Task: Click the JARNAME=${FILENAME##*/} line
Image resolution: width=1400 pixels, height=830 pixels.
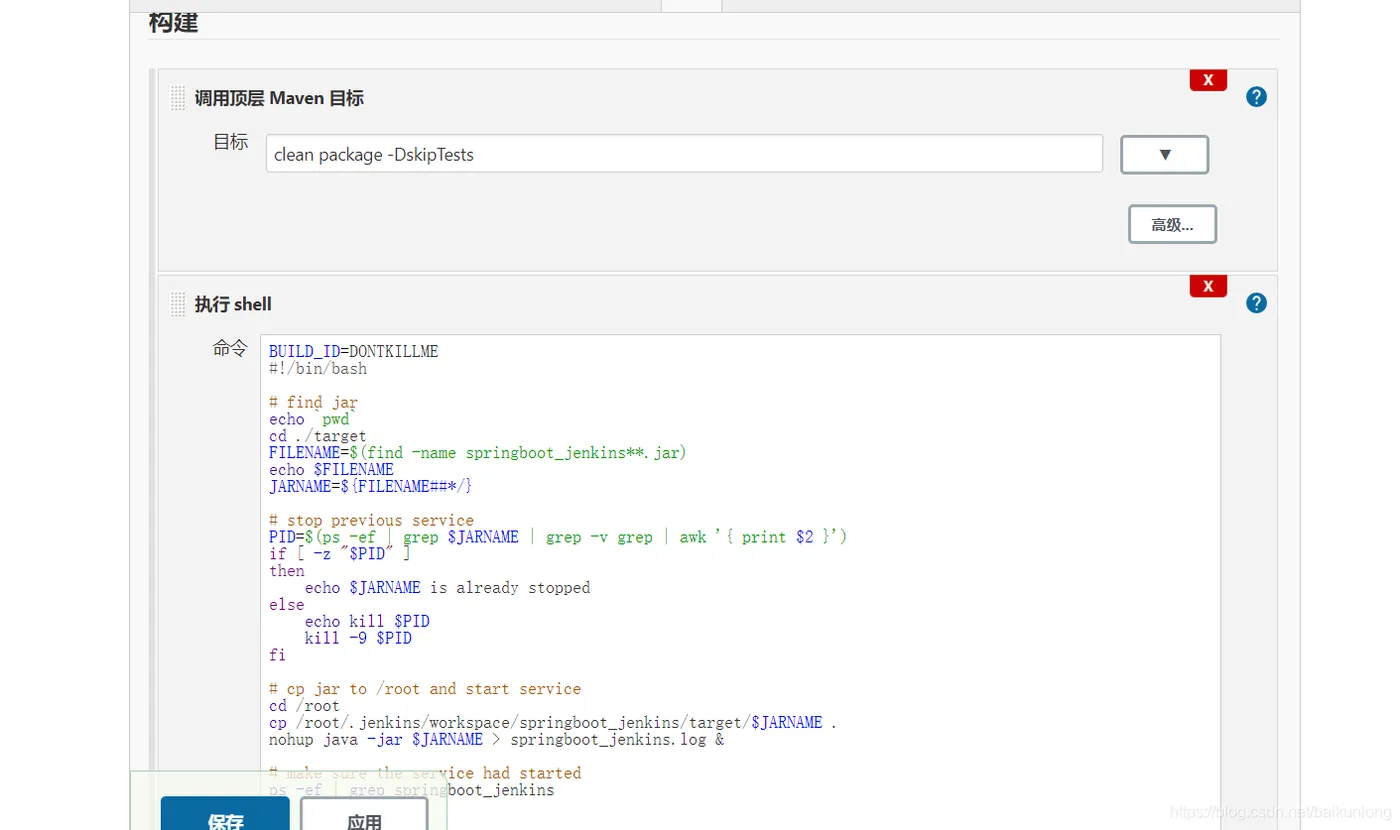Action: (370, 486)
